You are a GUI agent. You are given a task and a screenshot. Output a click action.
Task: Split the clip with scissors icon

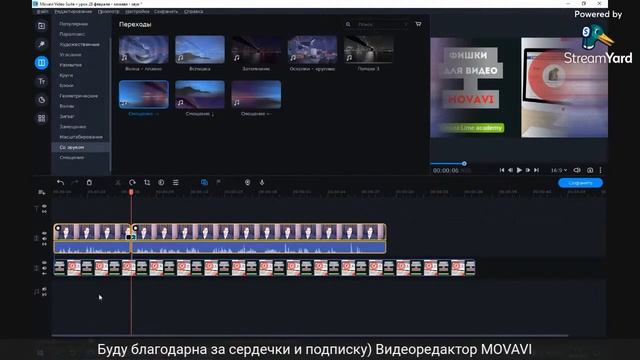pyautogui.click(x=118, y=182)
